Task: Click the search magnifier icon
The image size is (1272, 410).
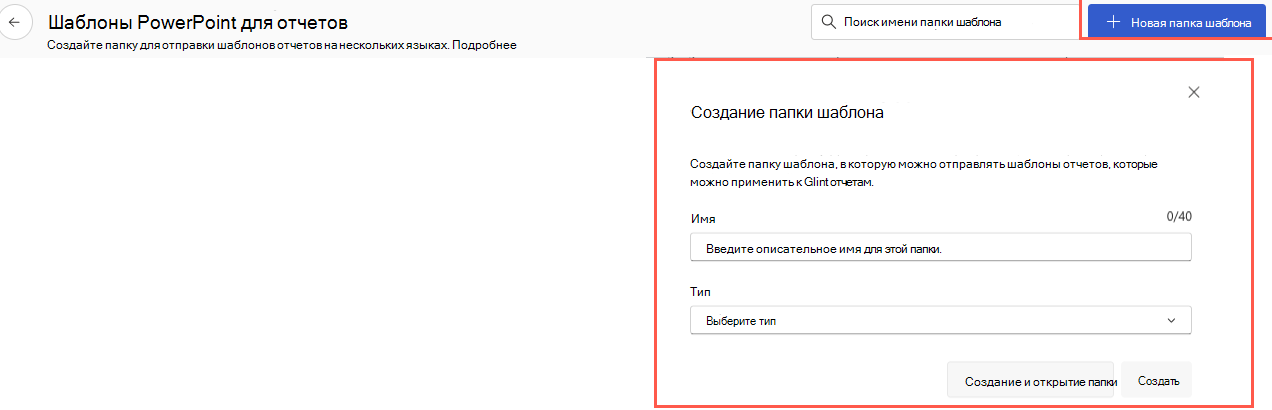Action: pos(829,21)
